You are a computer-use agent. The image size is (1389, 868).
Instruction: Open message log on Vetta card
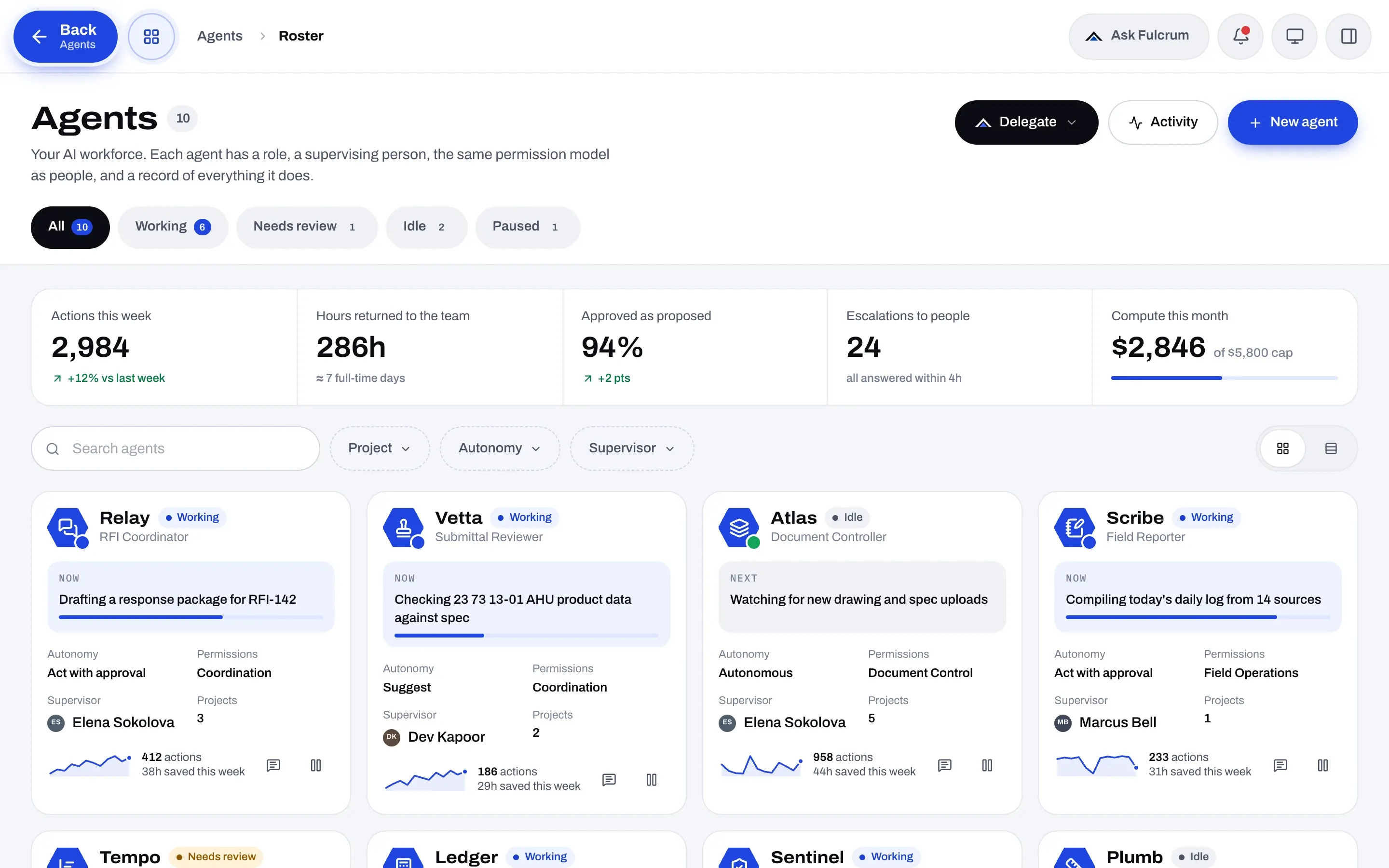[609, 779]
